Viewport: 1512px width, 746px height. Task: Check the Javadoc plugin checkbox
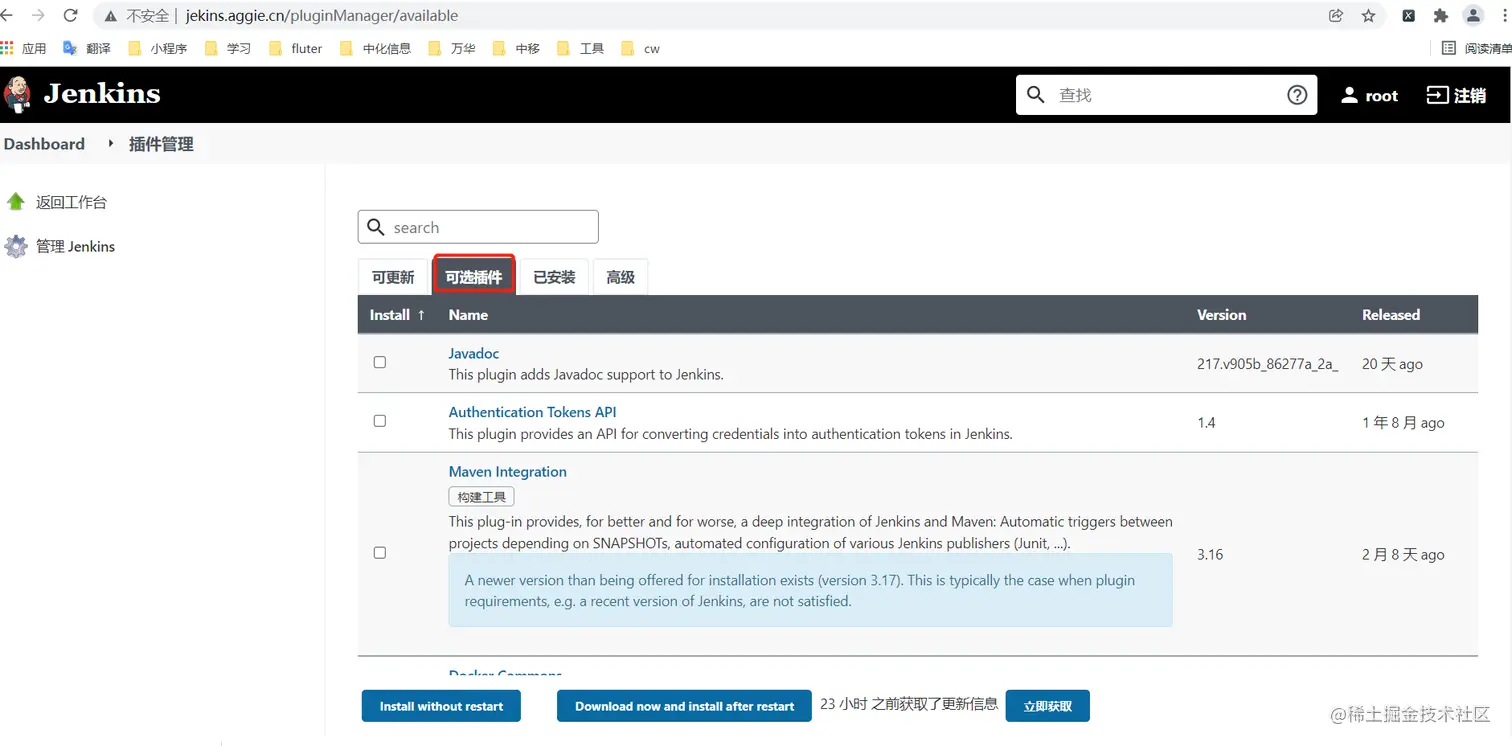[x=380, y=362]
